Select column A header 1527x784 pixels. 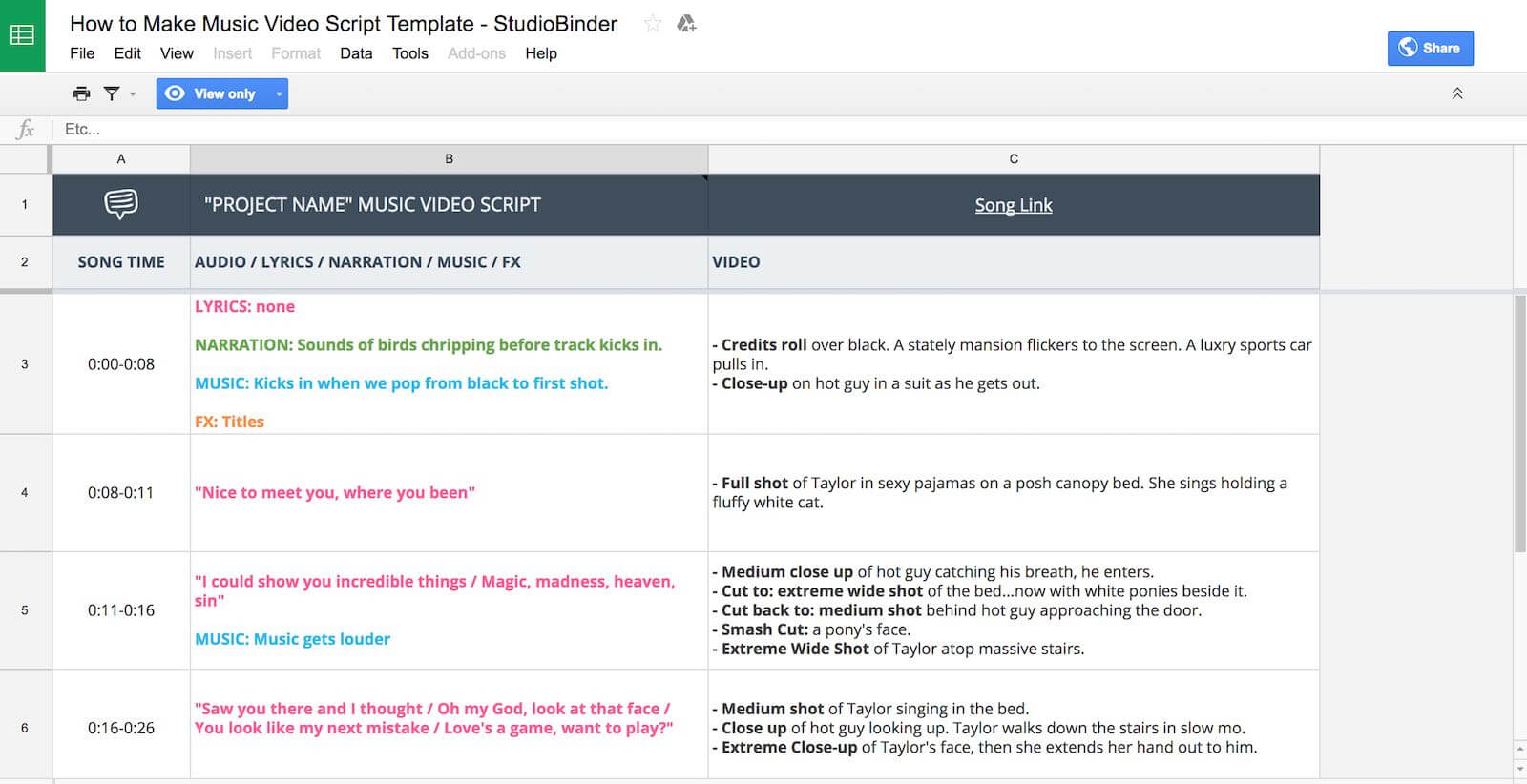coord(121,159)
